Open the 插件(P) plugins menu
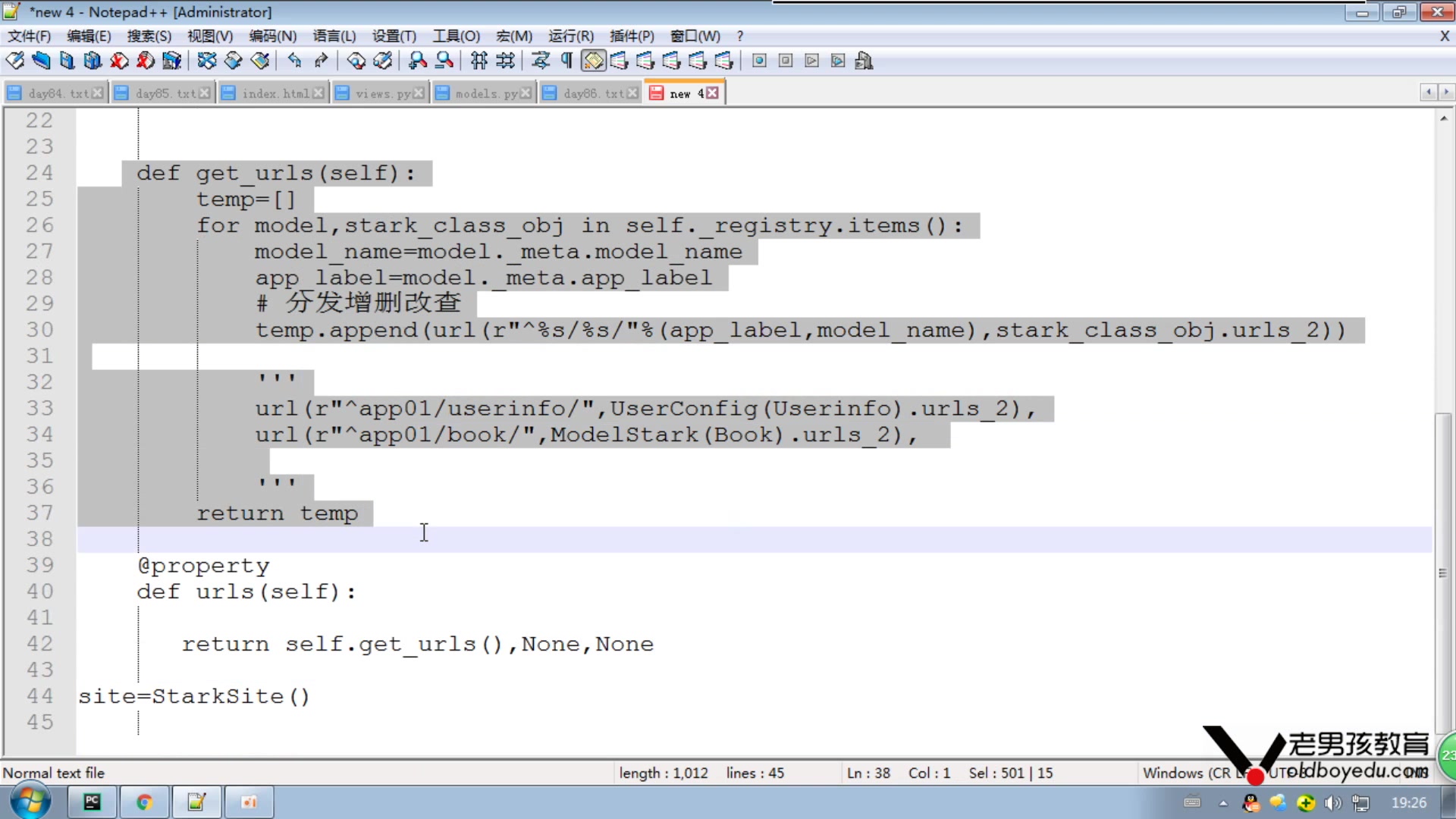Screen dimensions: 1456x819 632,36
